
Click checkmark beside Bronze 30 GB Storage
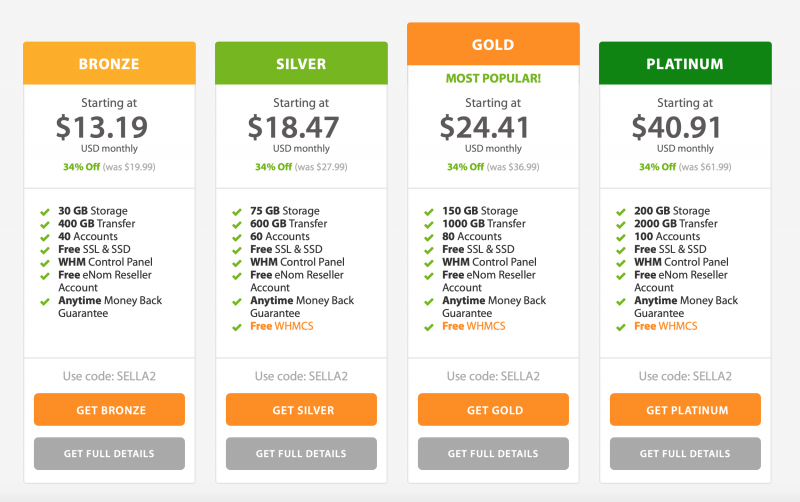point(45,212)
